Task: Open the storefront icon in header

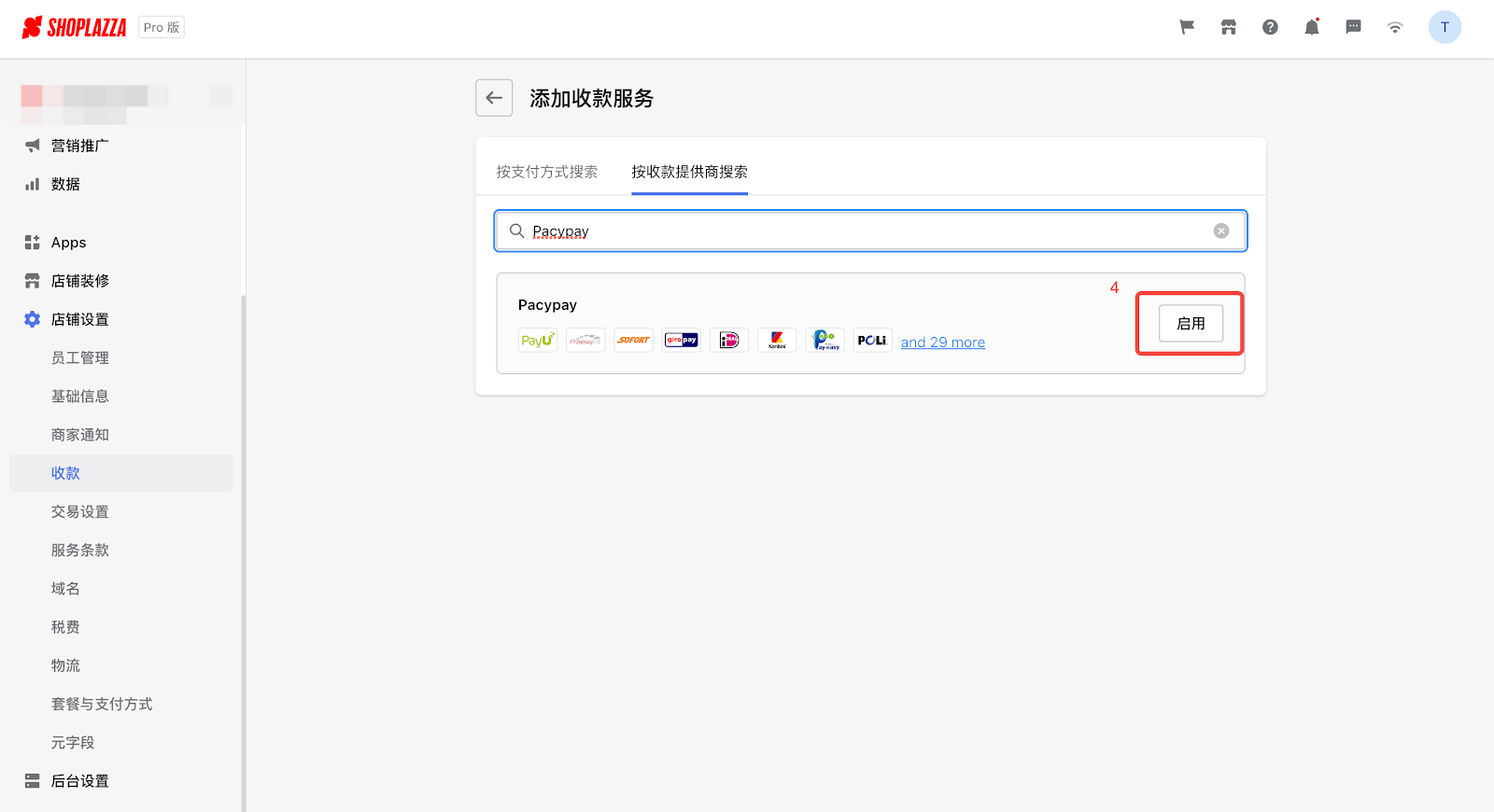Action: 1229,27
